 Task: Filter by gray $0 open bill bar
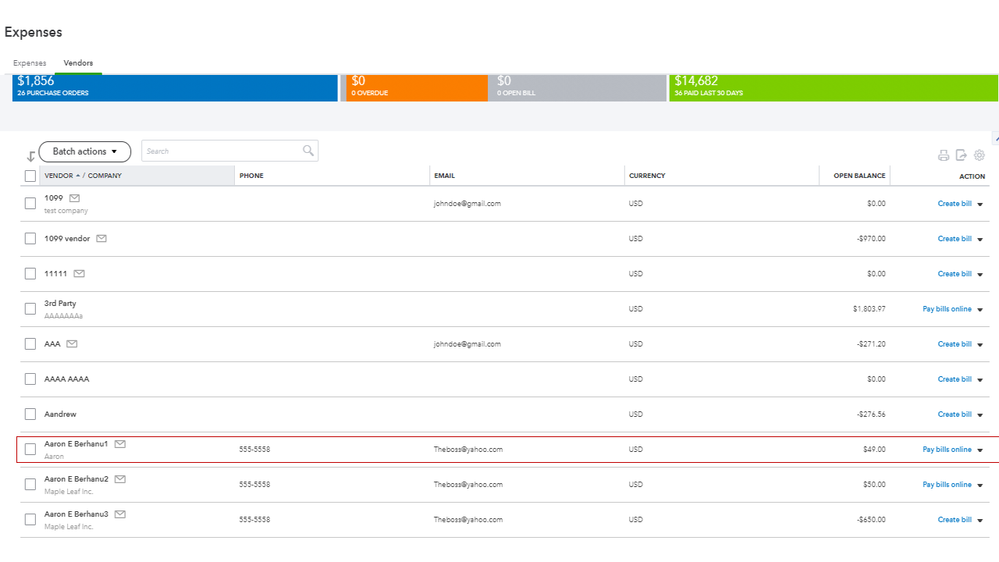[577, 88]
